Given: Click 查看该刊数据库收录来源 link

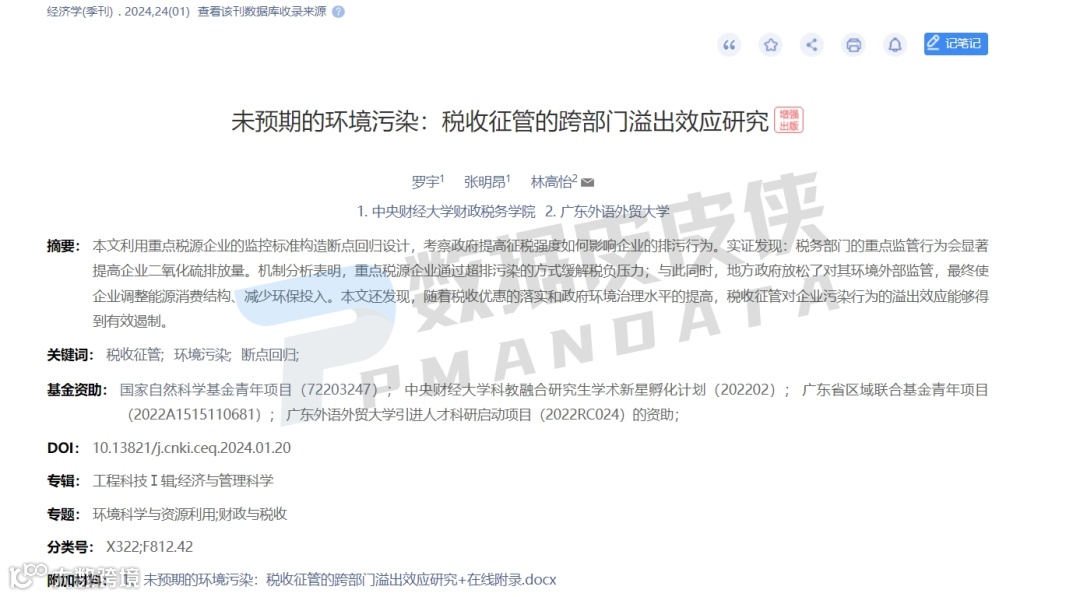Looking at the screenshot, I should click(x=262, y=12).
